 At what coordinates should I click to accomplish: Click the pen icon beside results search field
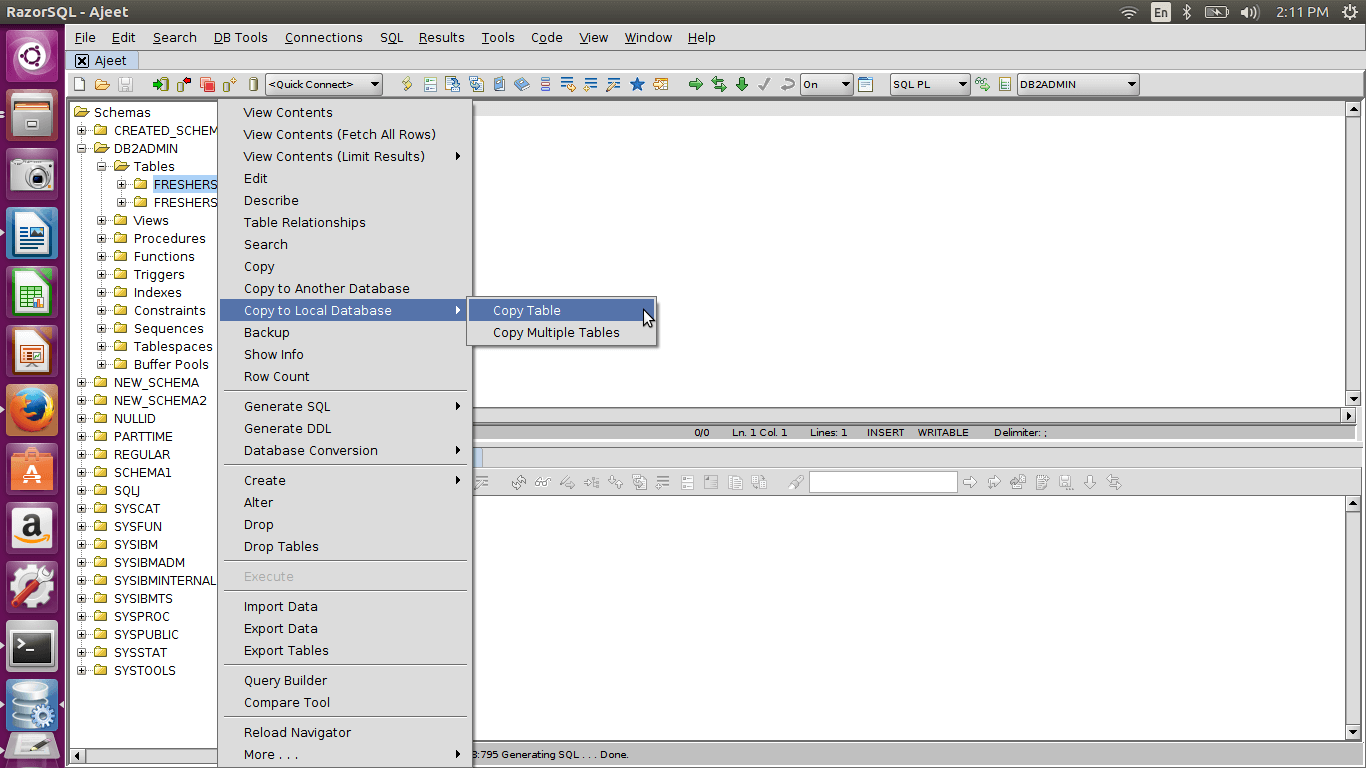coord(796,482)
